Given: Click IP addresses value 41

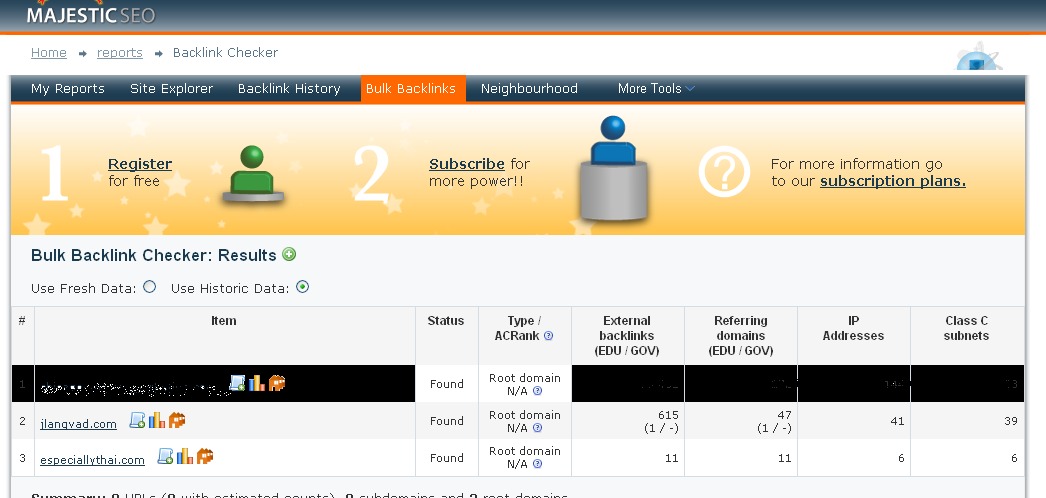Looking at the screenshot, I should (897, 421).
